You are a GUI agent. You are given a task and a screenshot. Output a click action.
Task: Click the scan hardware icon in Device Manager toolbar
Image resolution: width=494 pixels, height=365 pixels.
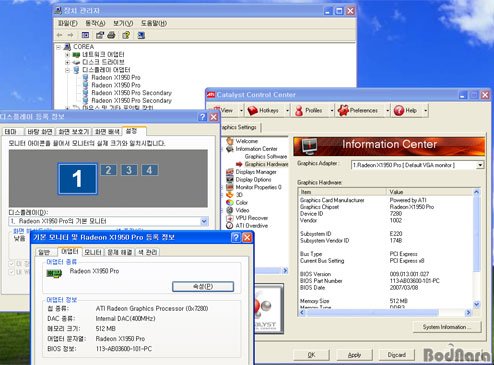pos(141,35)
